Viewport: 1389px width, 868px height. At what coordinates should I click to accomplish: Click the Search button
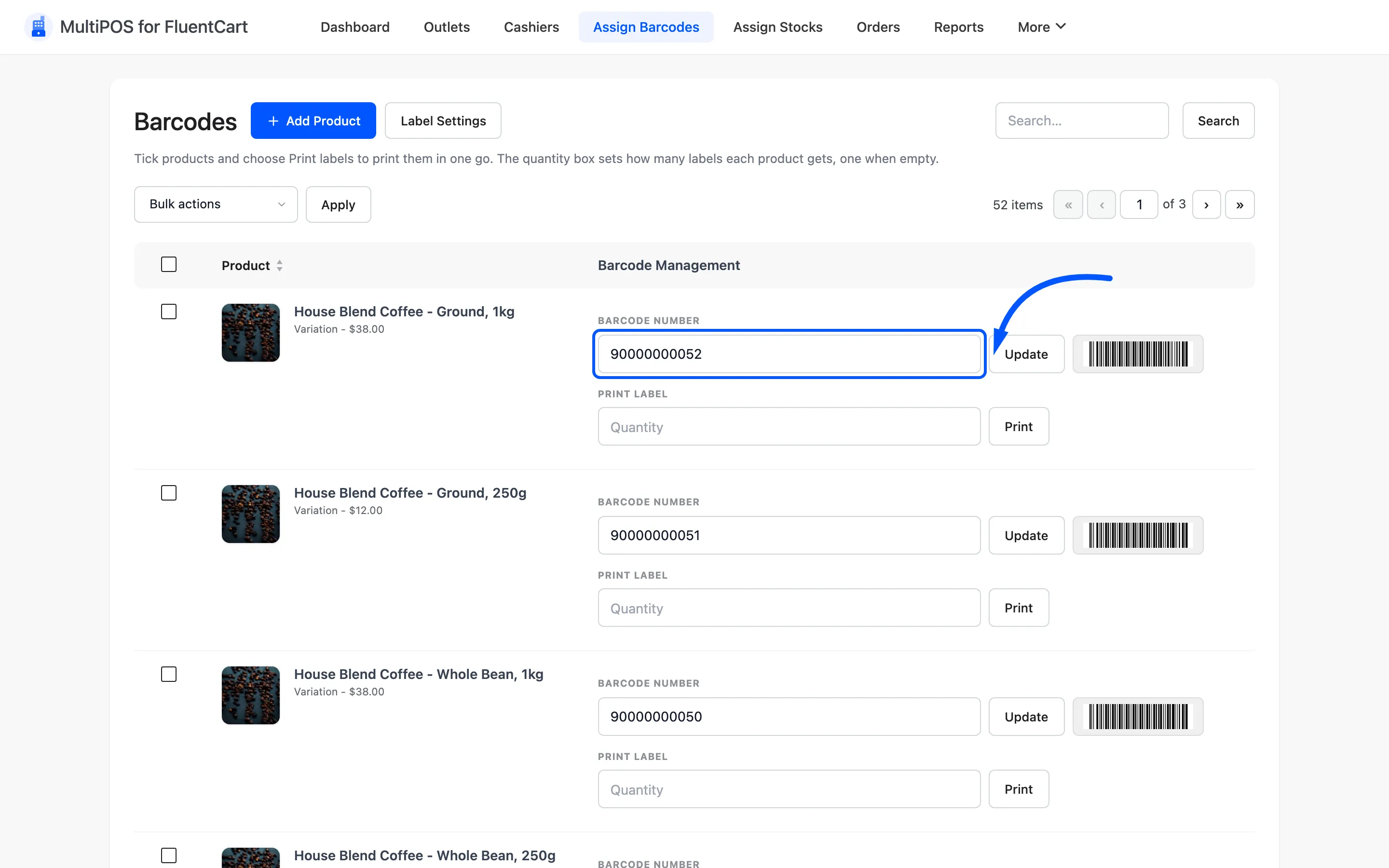click(1218, 121)
